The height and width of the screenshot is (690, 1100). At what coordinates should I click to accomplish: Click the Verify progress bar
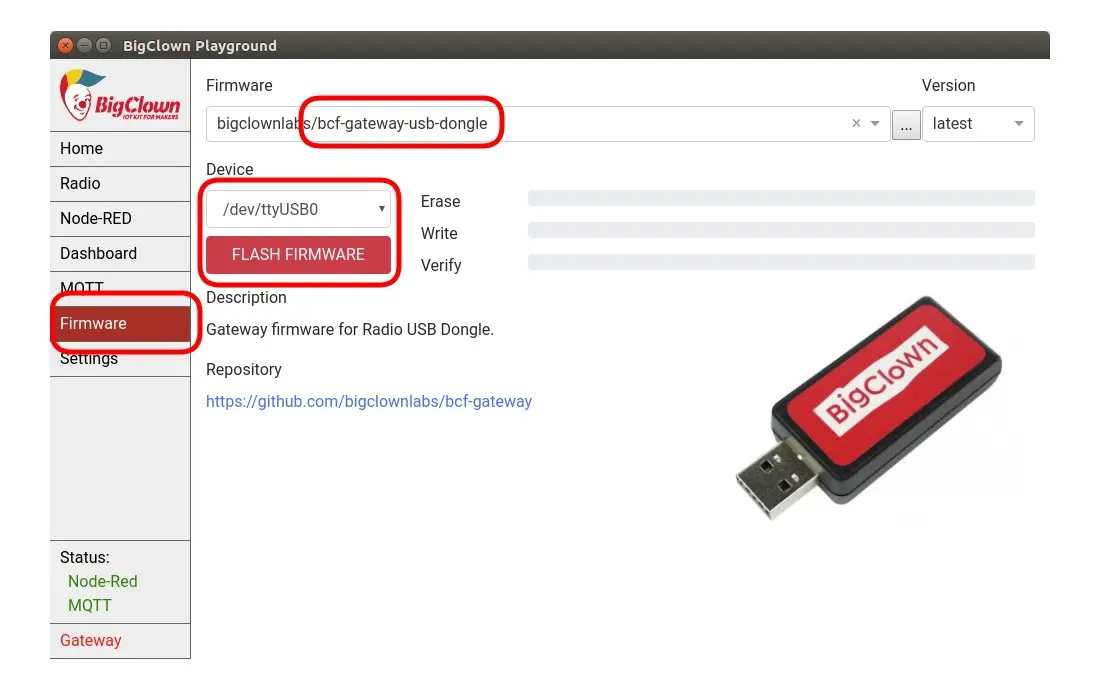point(781,262)
